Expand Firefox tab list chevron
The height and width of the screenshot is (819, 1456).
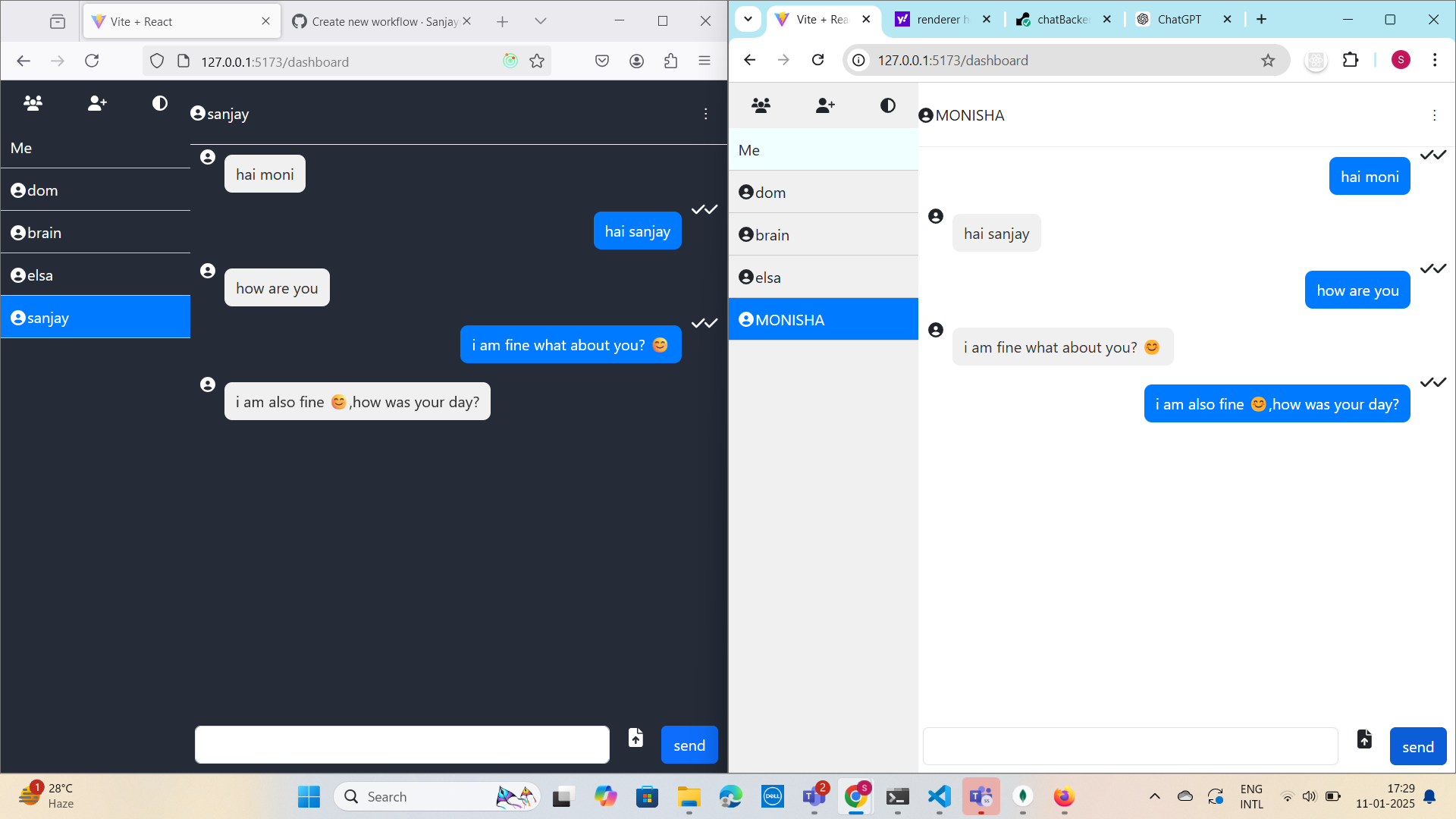pos(540,21)
